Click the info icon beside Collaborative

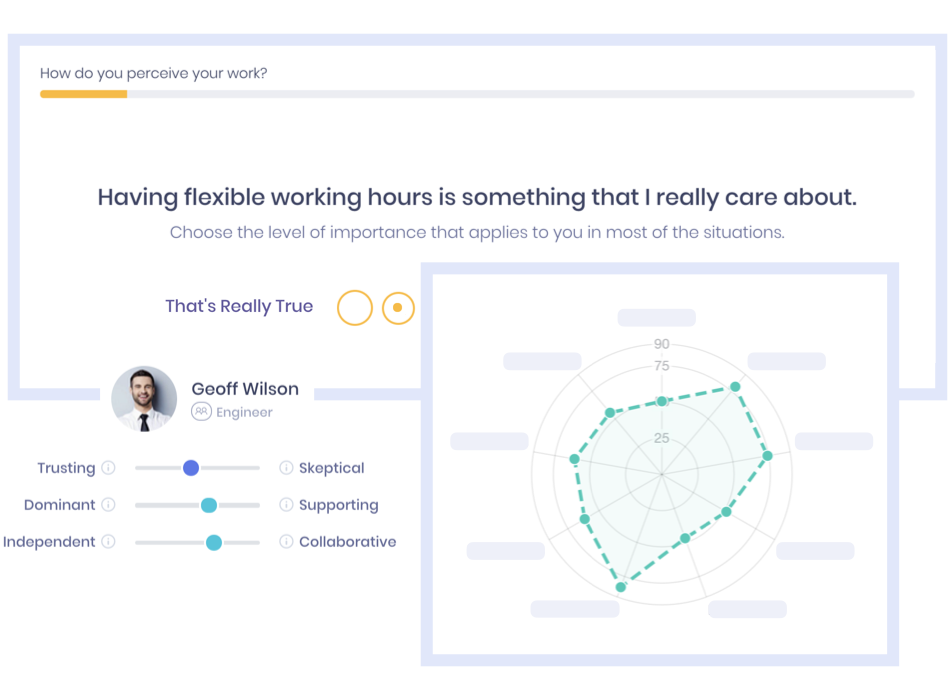tap(284, 542)
